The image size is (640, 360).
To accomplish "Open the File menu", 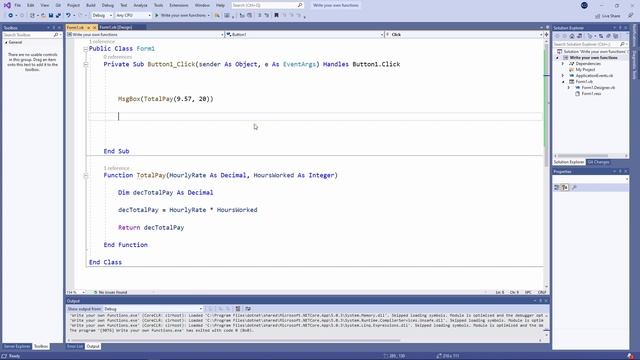I will [x=18, y=5].
